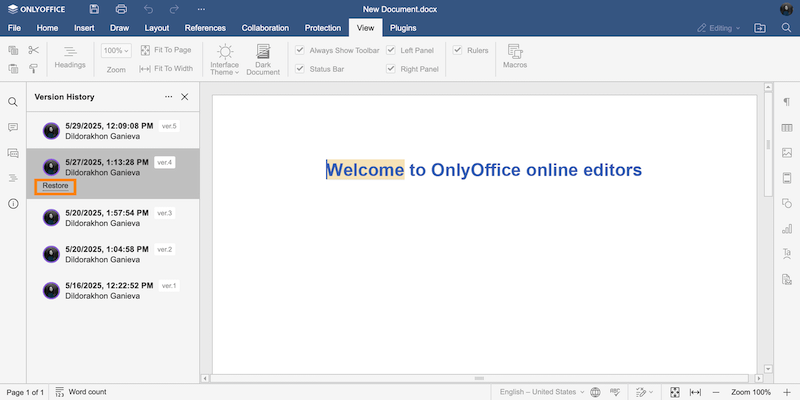
Task: Open Chat panel in left sidebar
Action: coord(13,153)
